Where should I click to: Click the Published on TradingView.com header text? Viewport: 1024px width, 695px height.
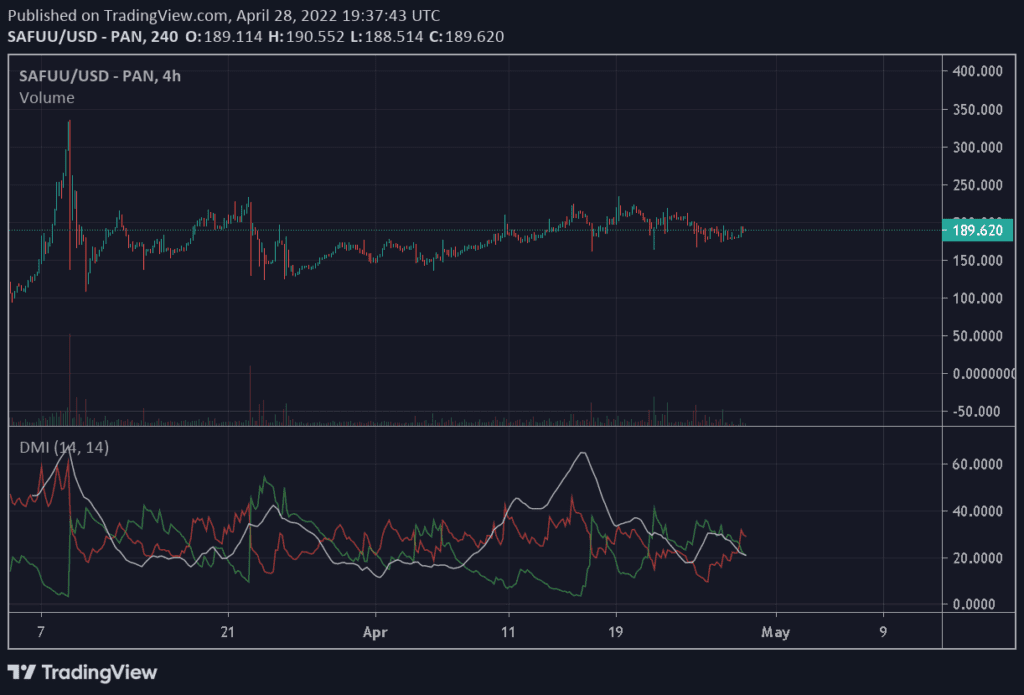coord(118,15)
